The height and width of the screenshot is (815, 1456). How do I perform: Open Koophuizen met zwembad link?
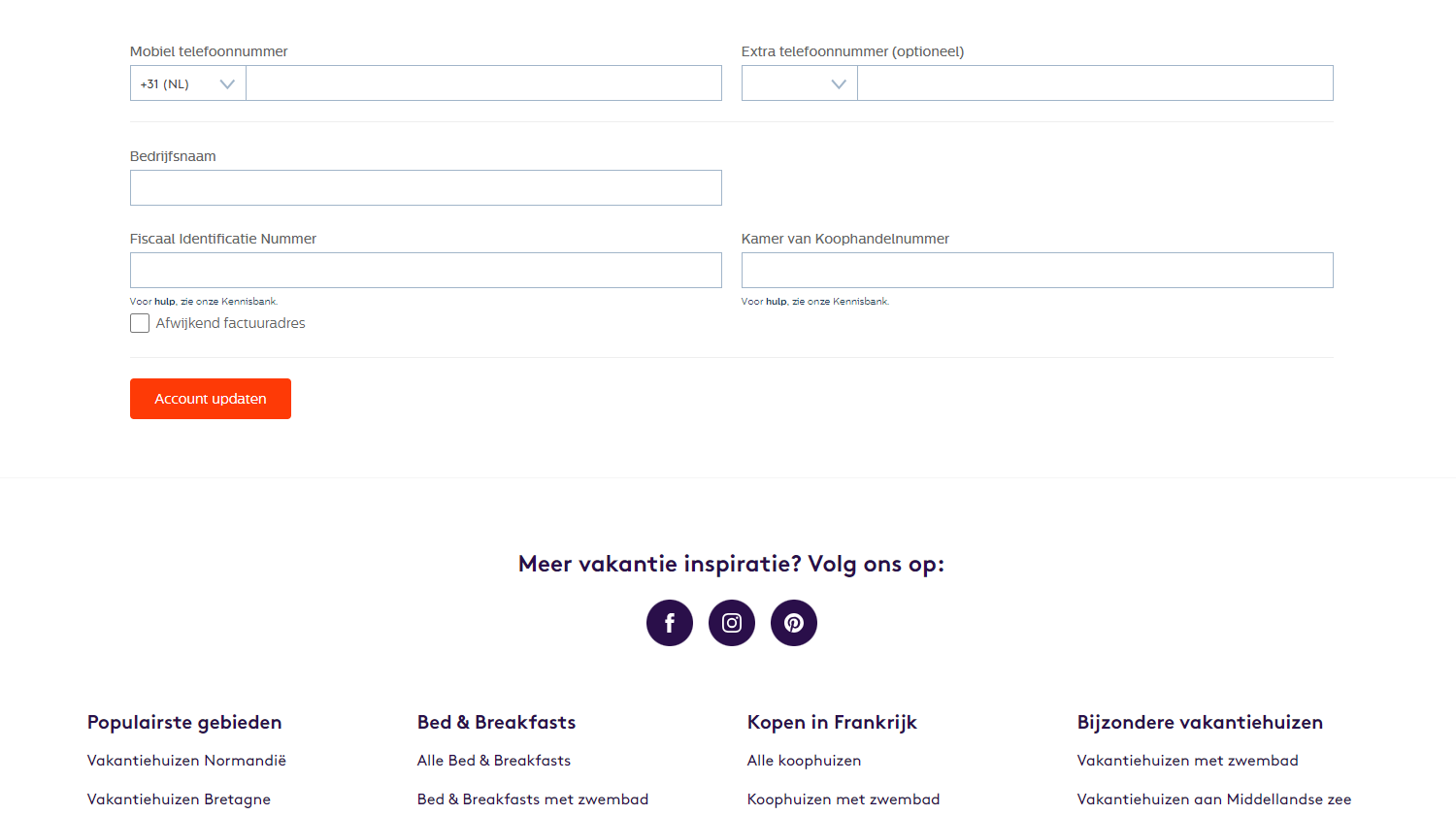844,799
